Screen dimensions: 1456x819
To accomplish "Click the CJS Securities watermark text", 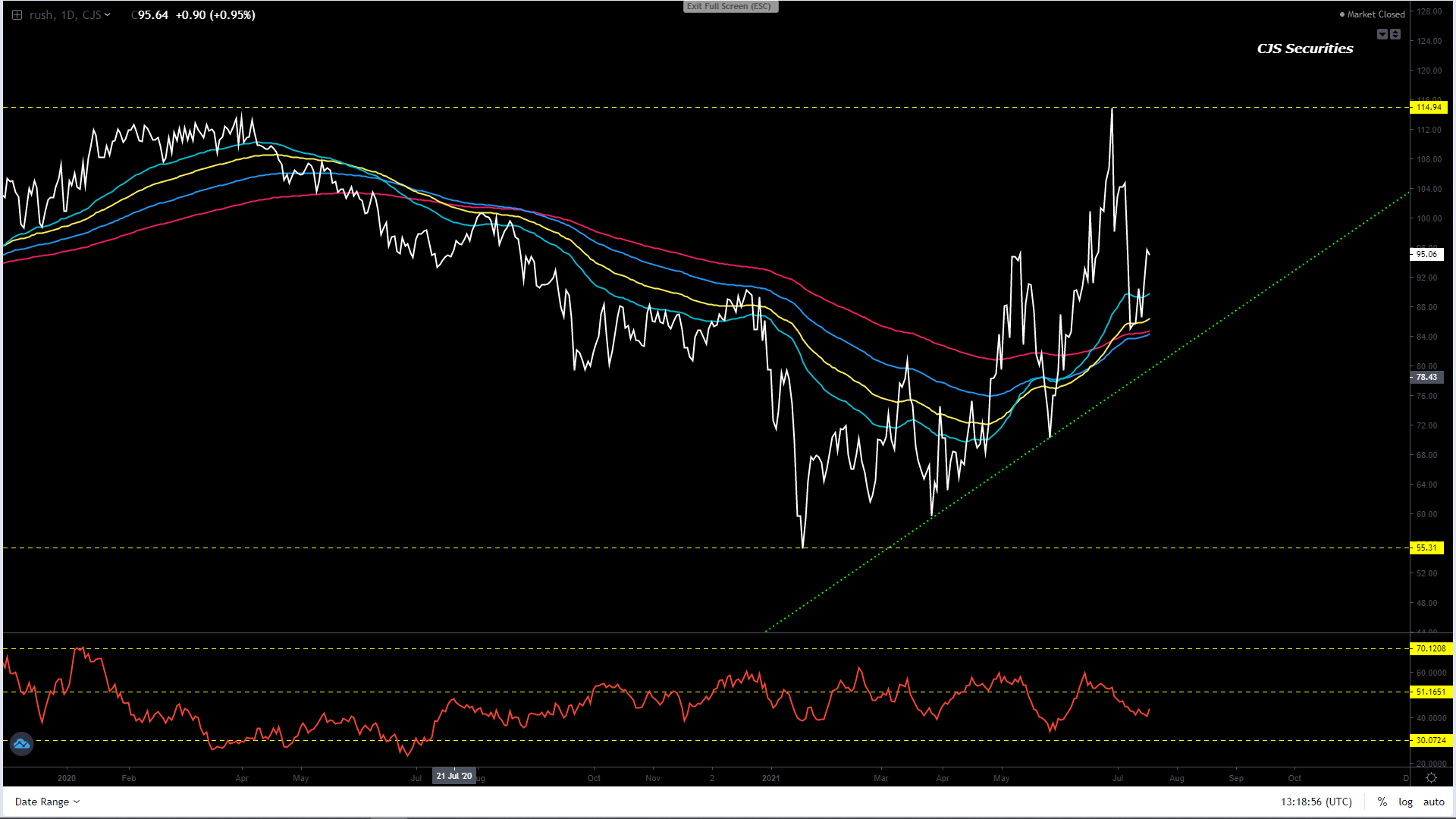I will pos(1304,49).
